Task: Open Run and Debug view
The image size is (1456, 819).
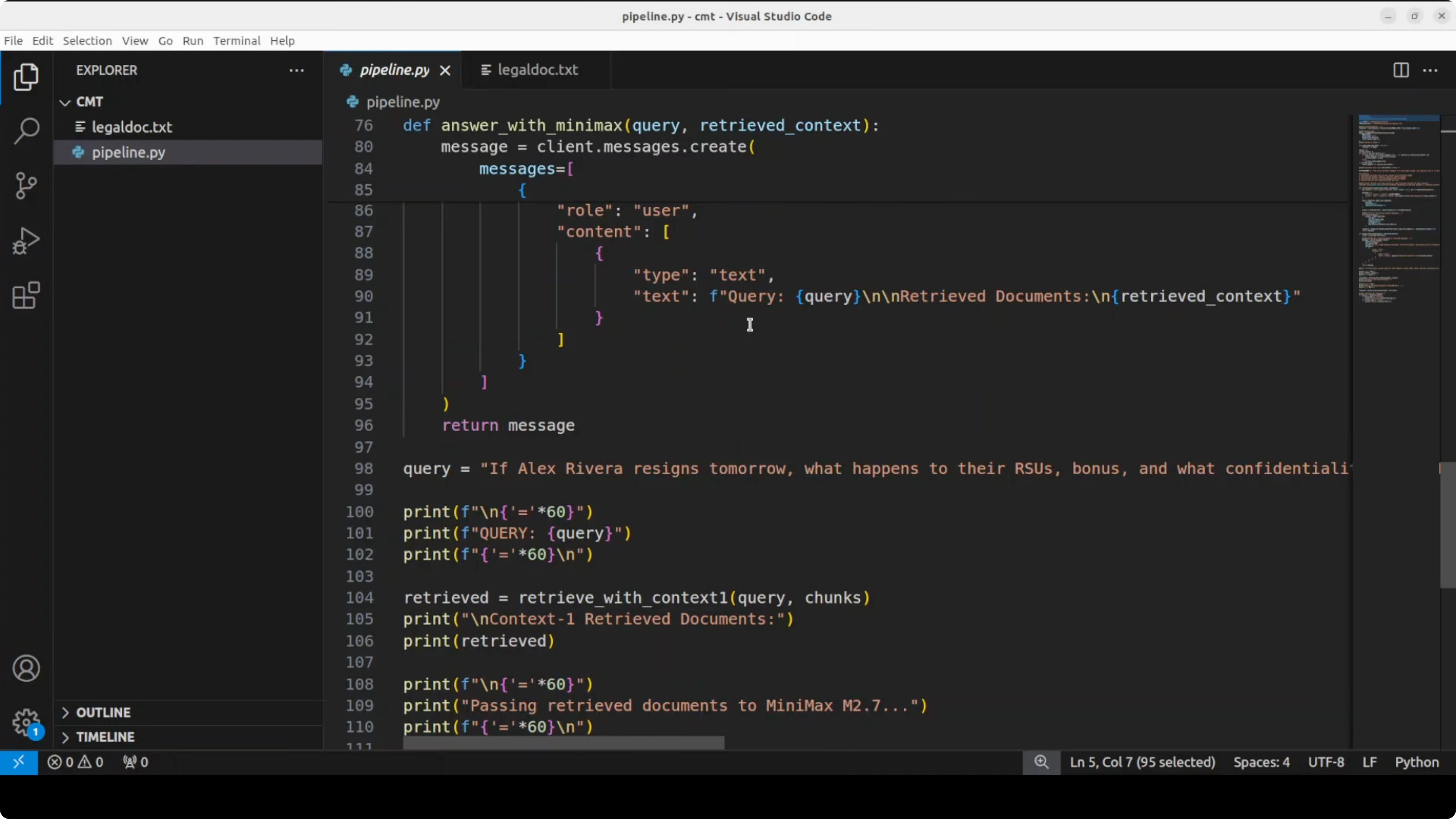Action: tap(26, 241)
